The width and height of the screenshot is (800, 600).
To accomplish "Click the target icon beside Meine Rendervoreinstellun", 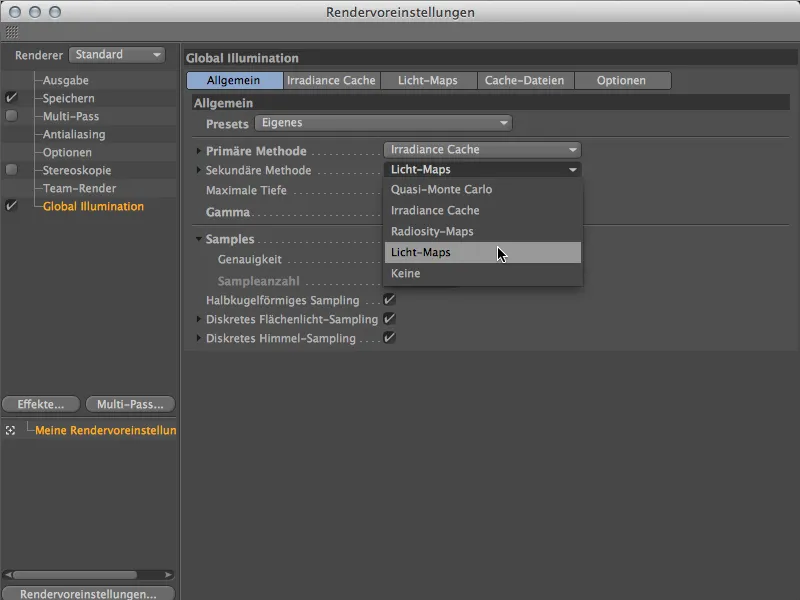I will 10,431.
